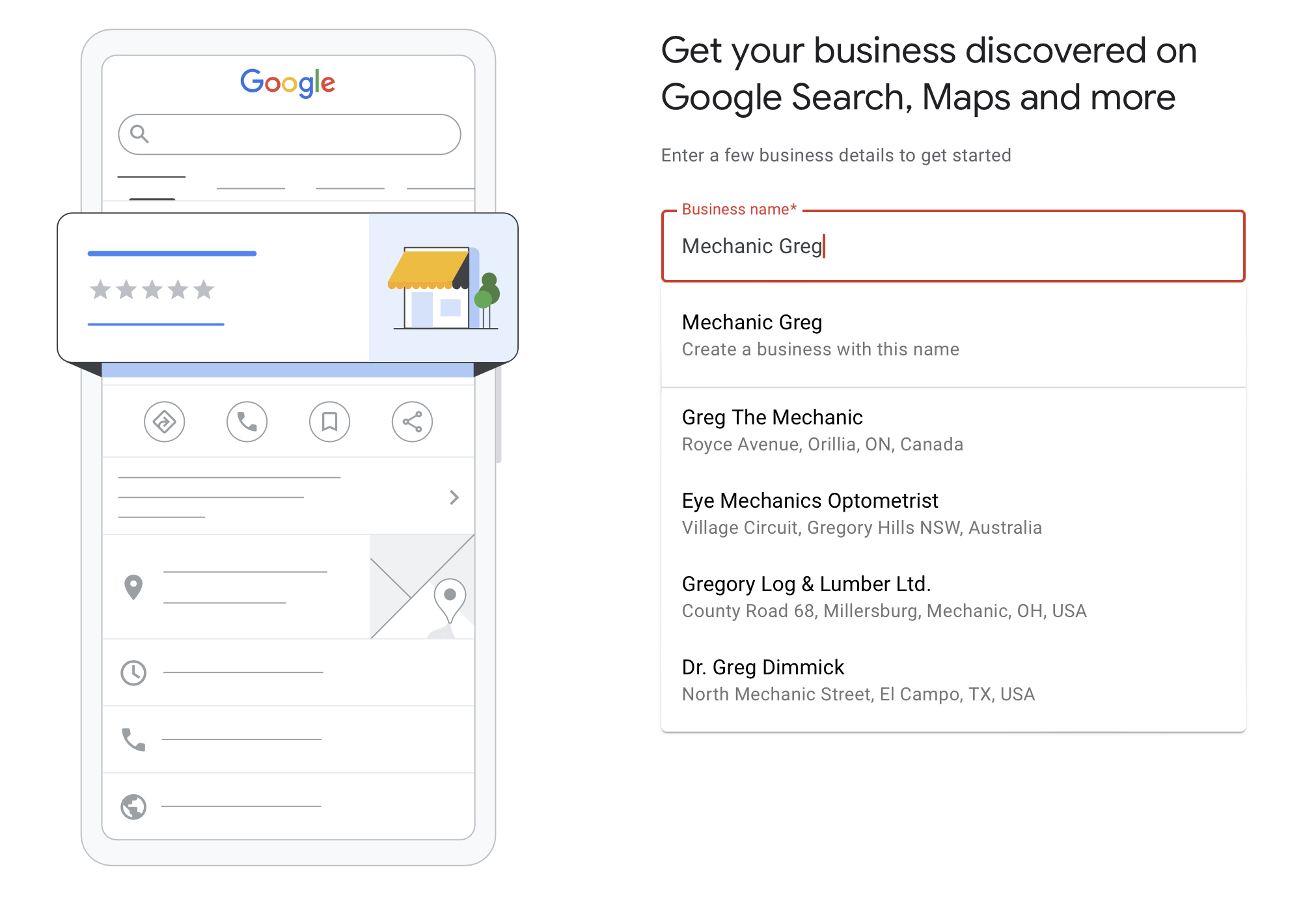This screenshot has height=923, width=1316.
Task: Click the Business name input field
Action: click(x=953, y=246)
